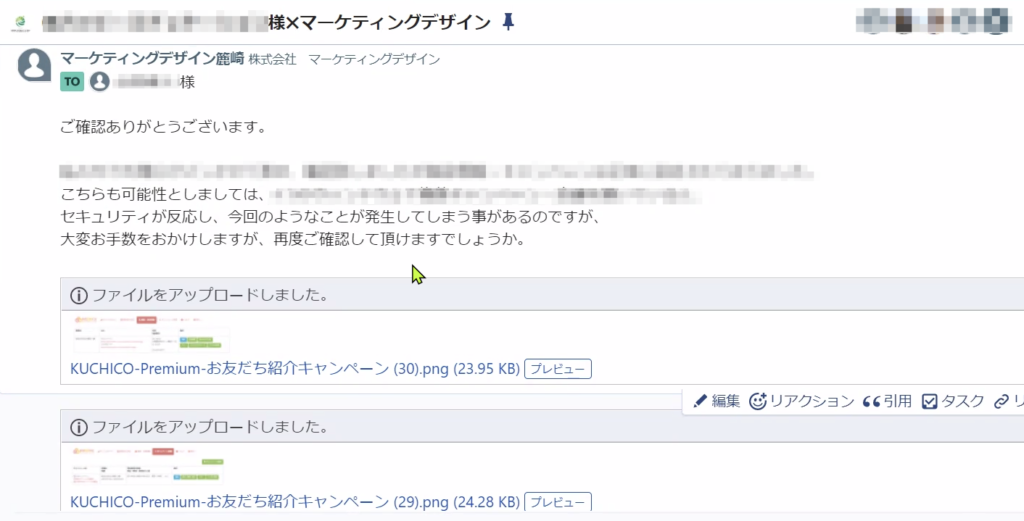Click the info icon on first upload notice
This screenshot has width=1024, height=521.
78,295
